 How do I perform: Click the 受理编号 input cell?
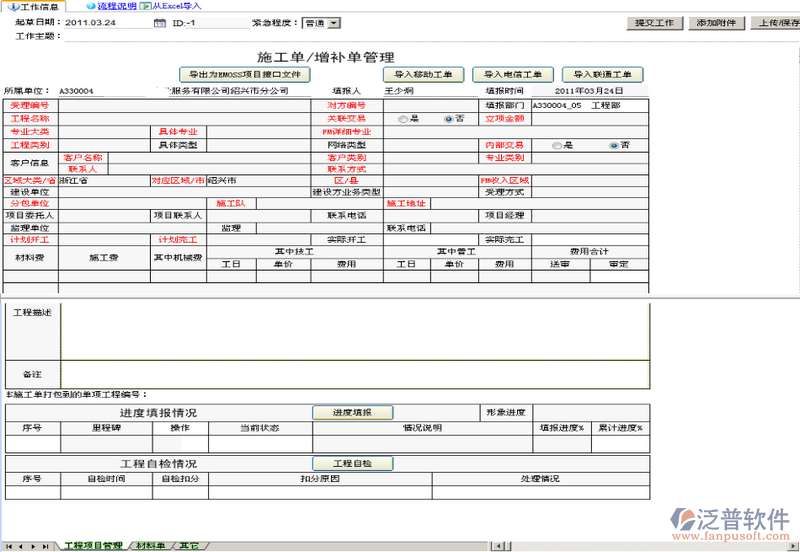[x=185, y=106]
